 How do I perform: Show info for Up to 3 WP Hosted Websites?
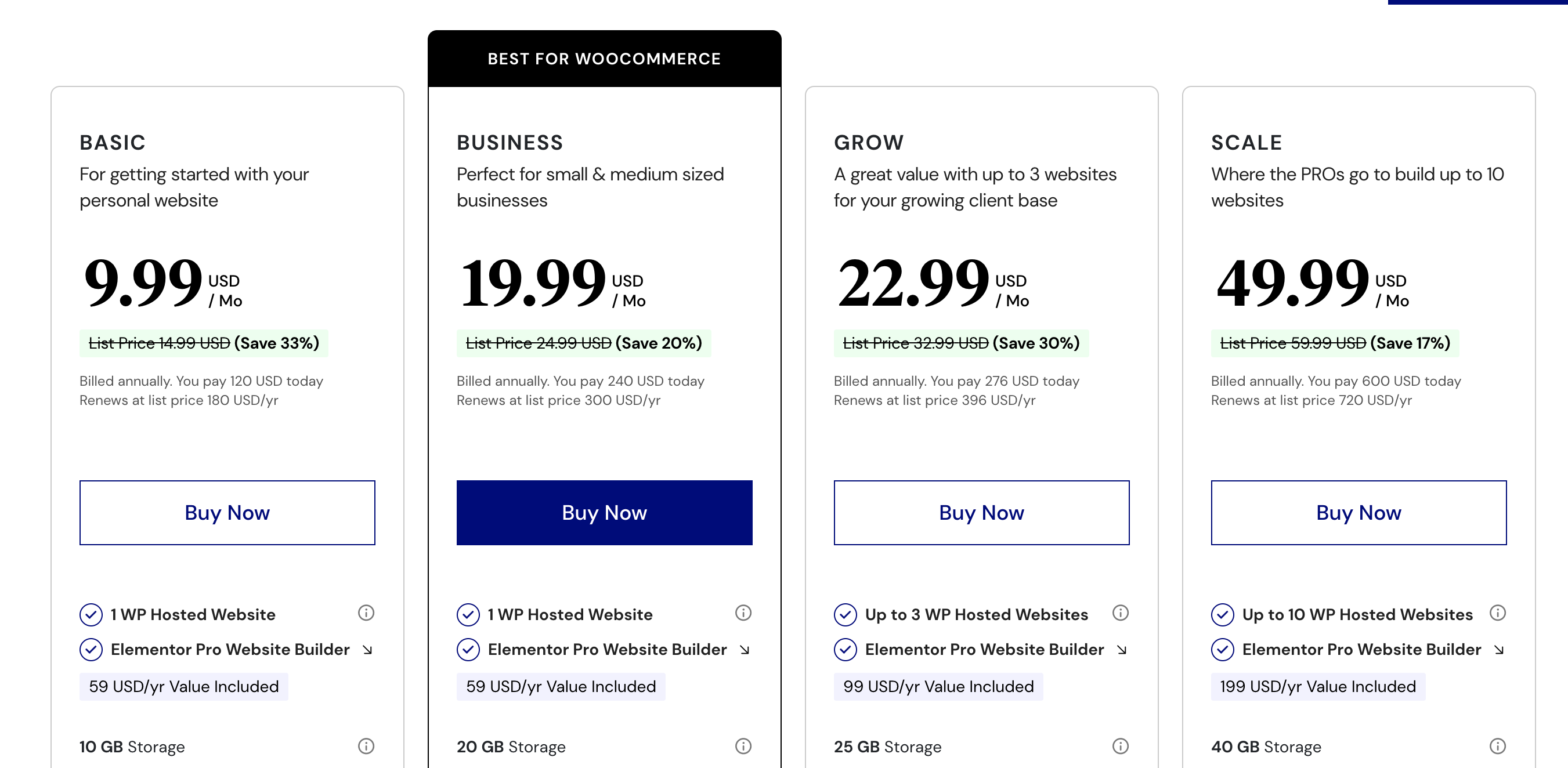click(1121, 613)
